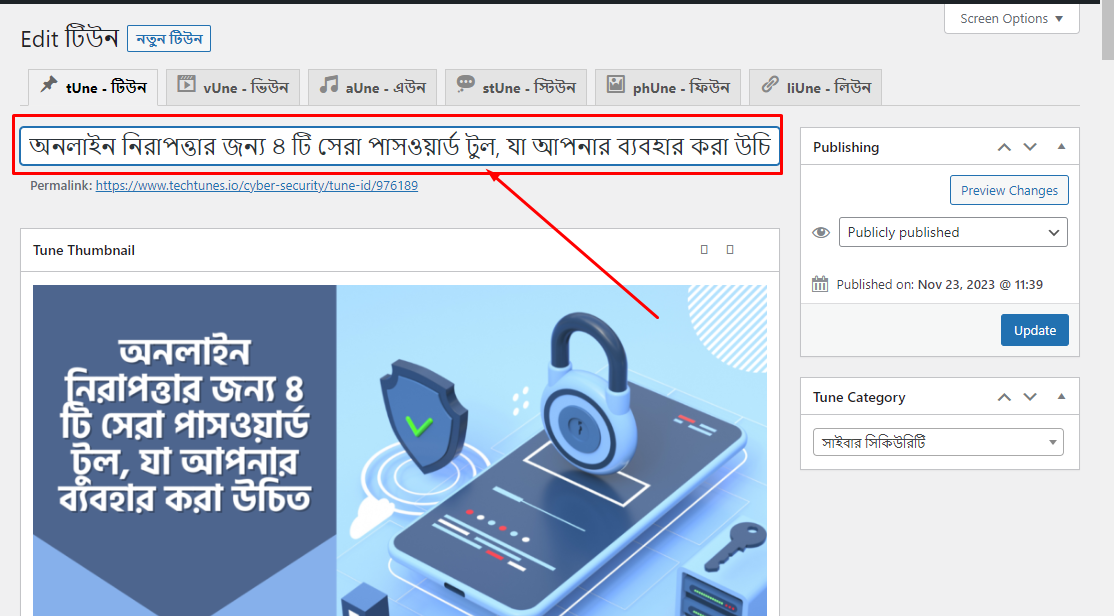Move Publishing panel up using its up arrow
This screenshot has width=1114, height=616.
[x=1004, y=146]
